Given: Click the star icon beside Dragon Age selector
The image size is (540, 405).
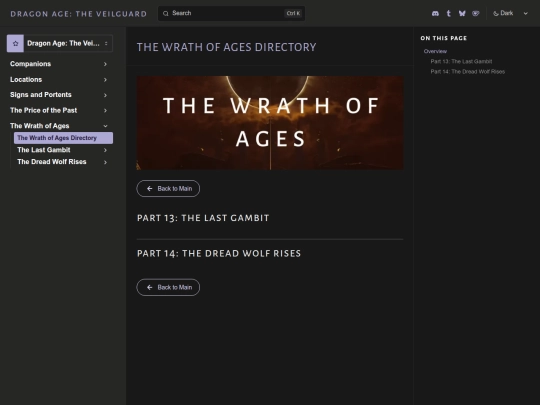Looking at the screenshot, I should 15,43.
